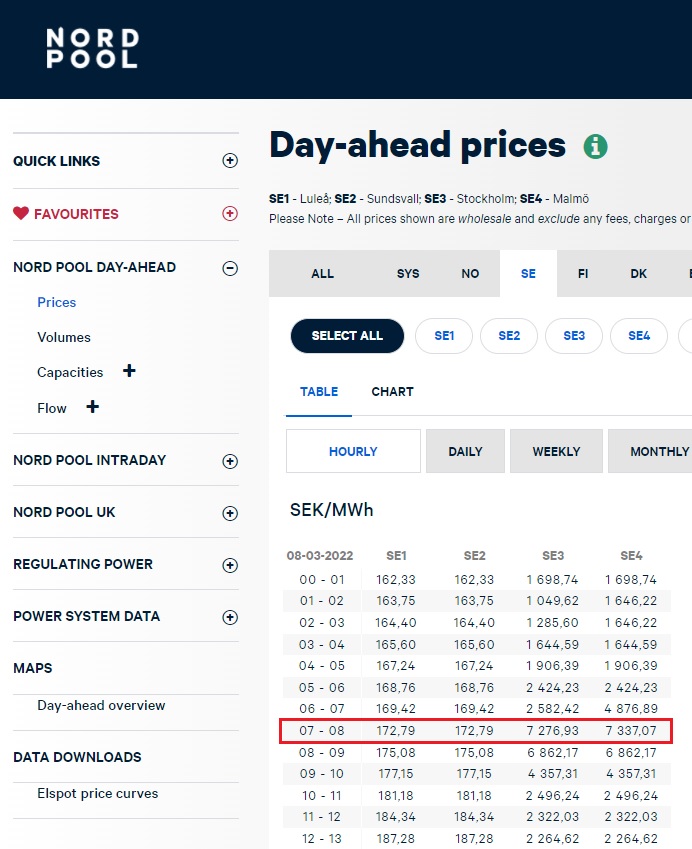
Task: Select the SE region tab
Action: pyautogui.click(x=528, y=273)
